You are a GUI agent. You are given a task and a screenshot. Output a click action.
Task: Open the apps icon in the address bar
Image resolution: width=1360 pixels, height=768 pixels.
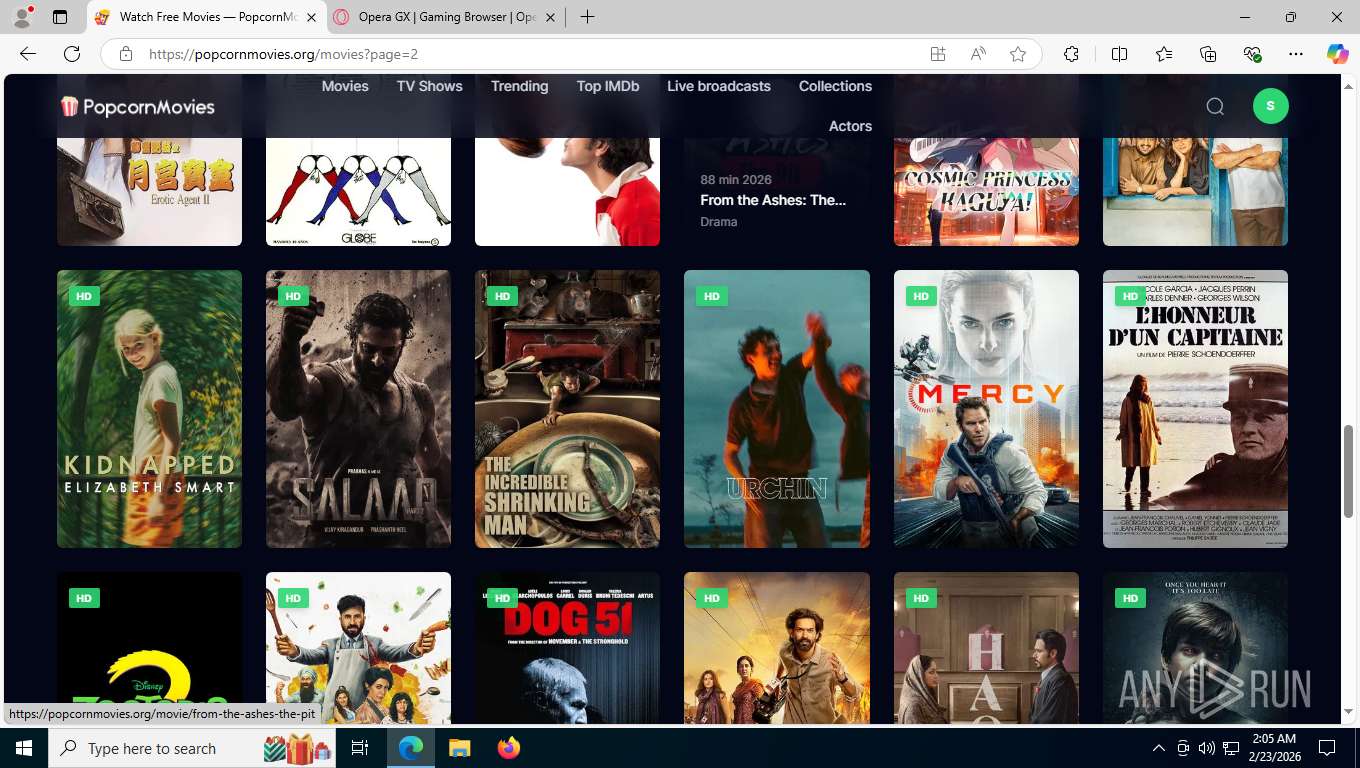tap(938, 54)
